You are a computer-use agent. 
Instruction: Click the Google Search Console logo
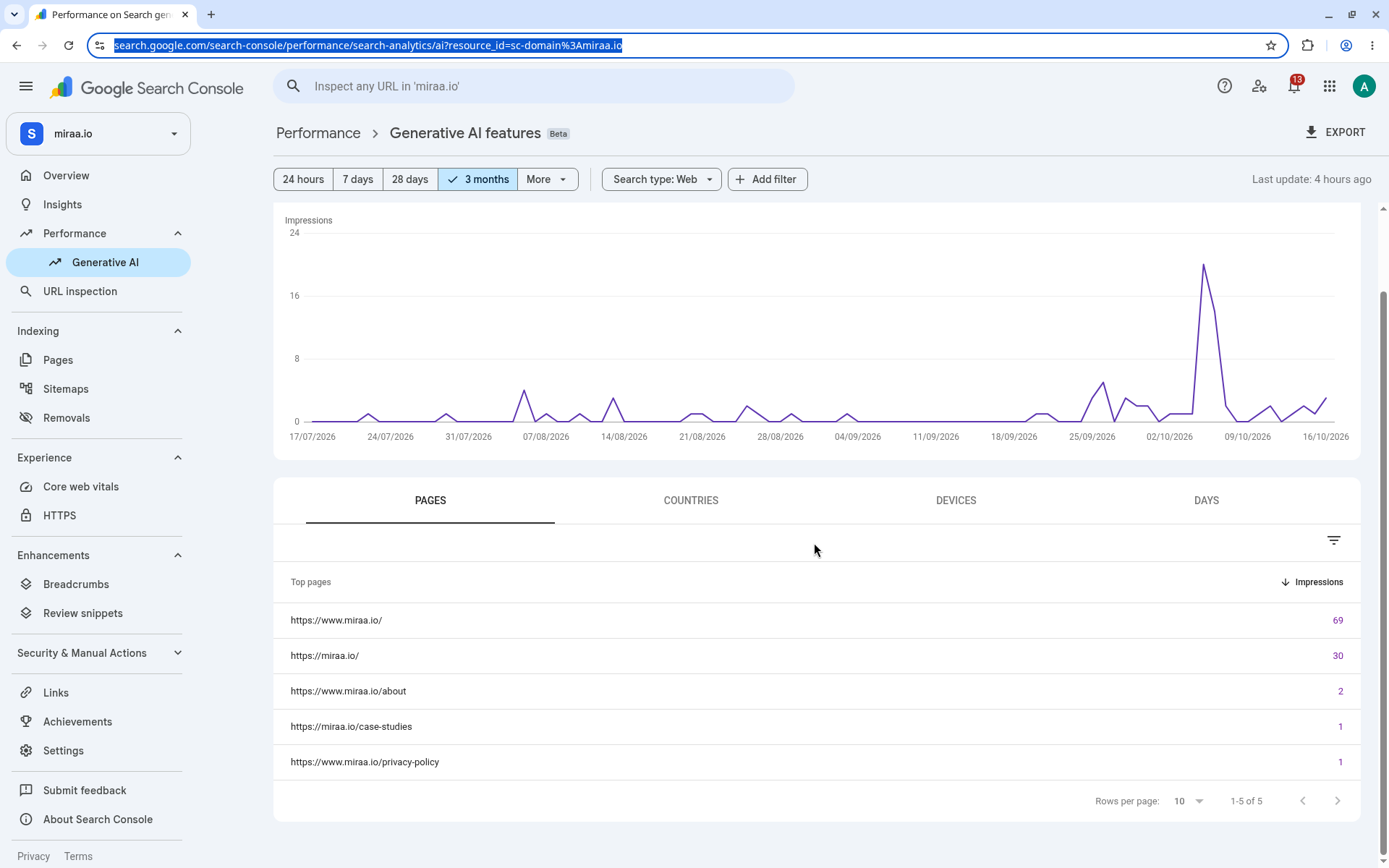click(146, 88)
